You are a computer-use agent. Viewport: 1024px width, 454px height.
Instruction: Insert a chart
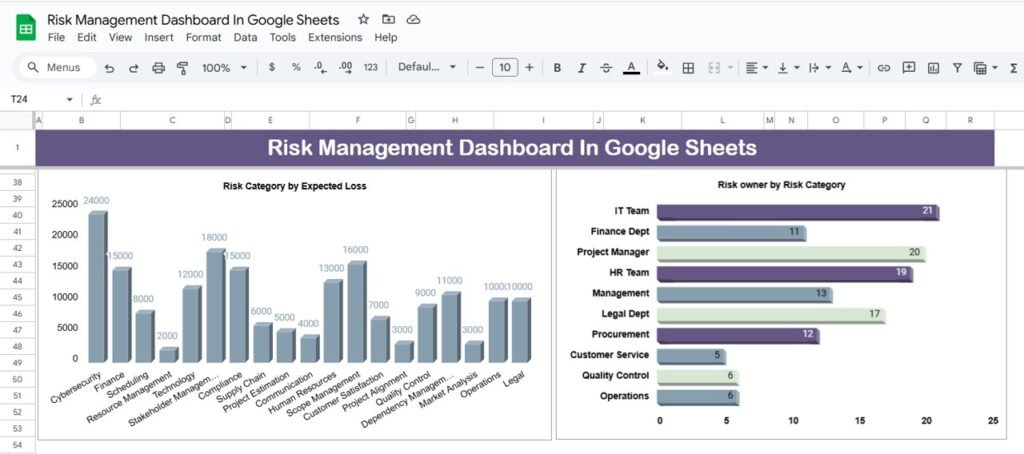[x=933, y=67]
